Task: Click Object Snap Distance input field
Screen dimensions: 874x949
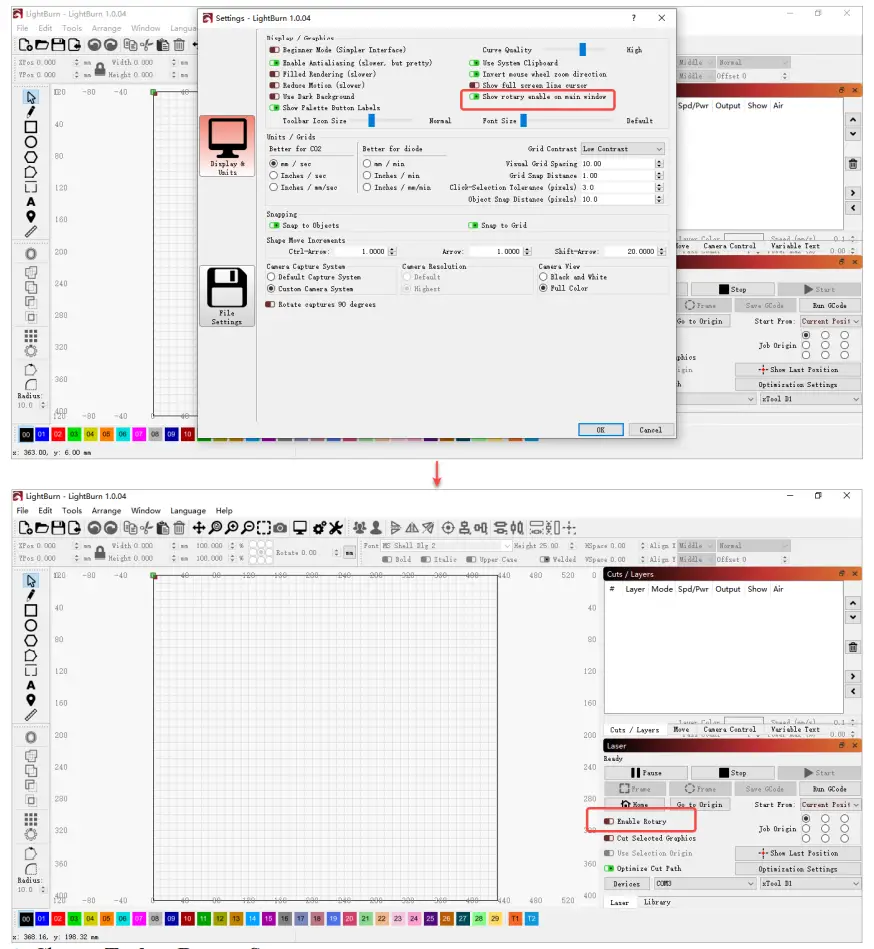Action: click(618, 199)
